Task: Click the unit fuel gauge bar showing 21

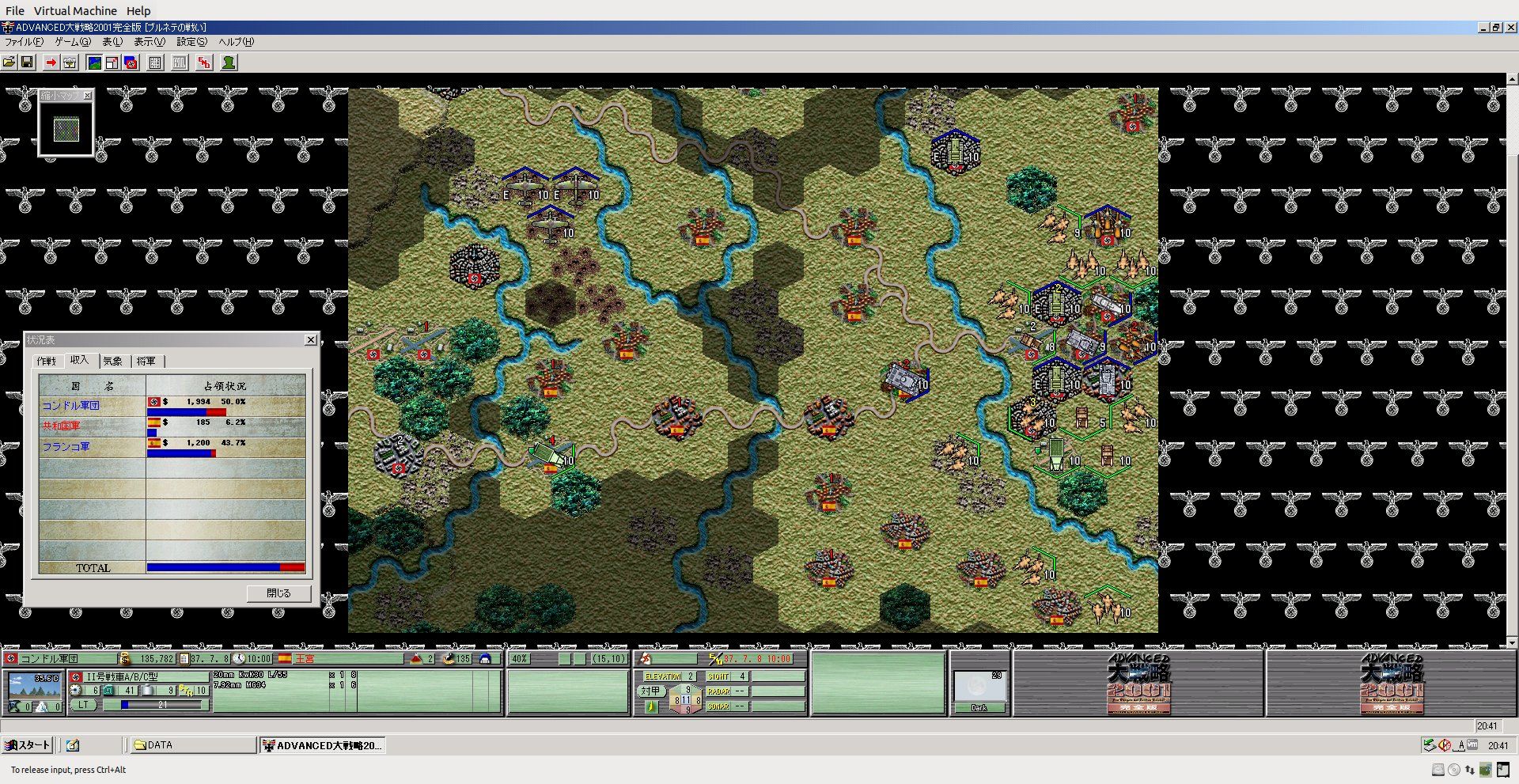Action: (x=161, y=705)
